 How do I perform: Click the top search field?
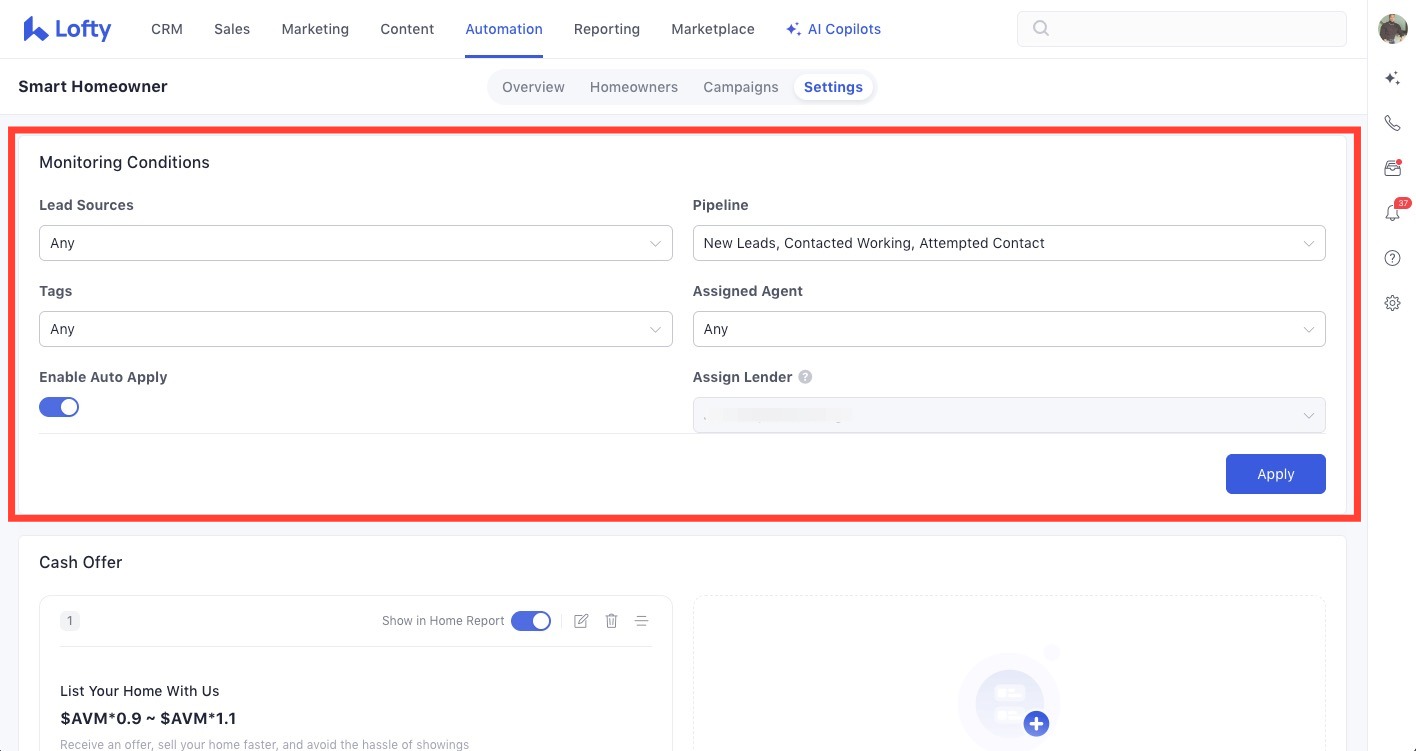pos(1181,29)
